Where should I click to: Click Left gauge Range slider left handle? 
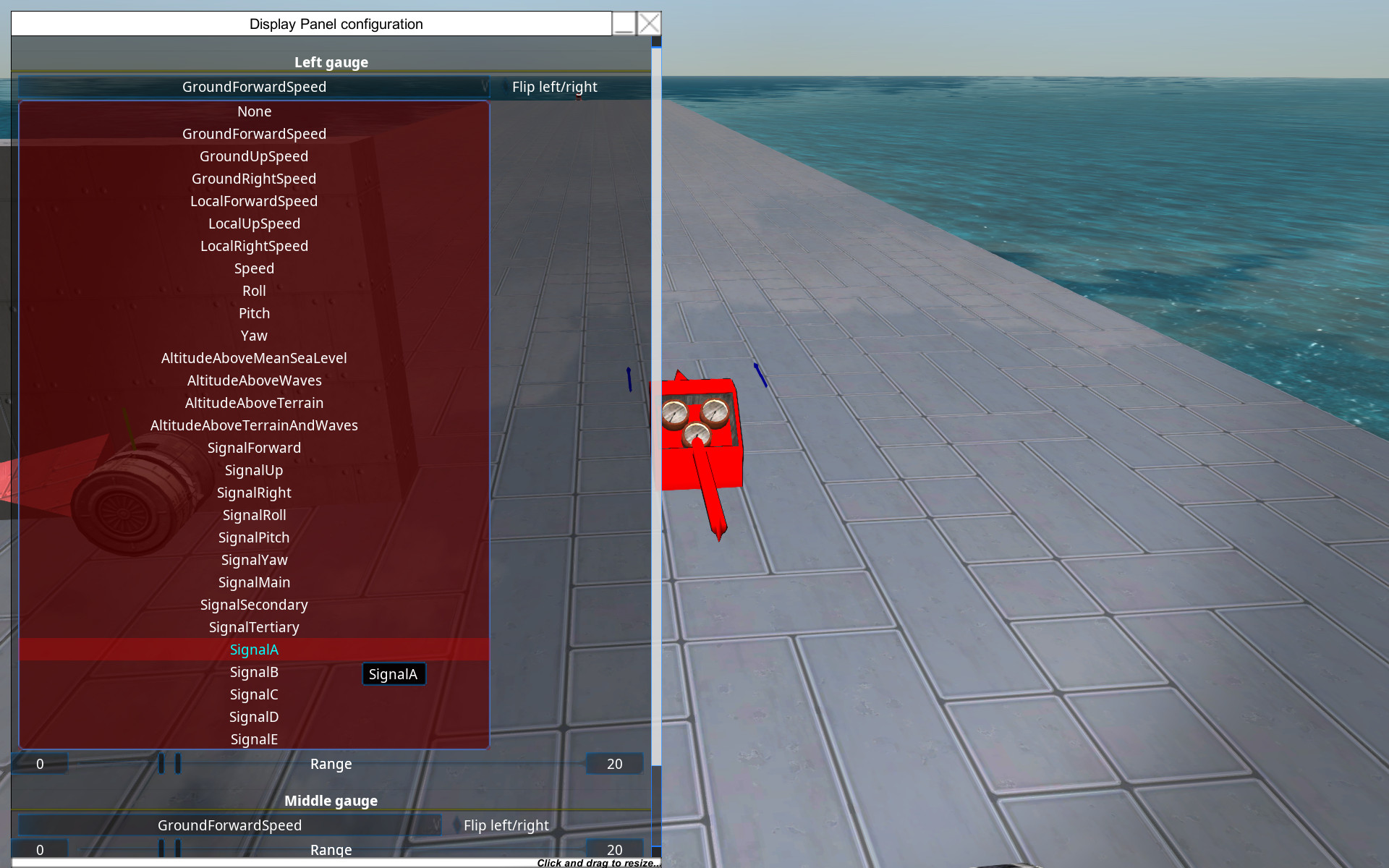coord(161,764)
